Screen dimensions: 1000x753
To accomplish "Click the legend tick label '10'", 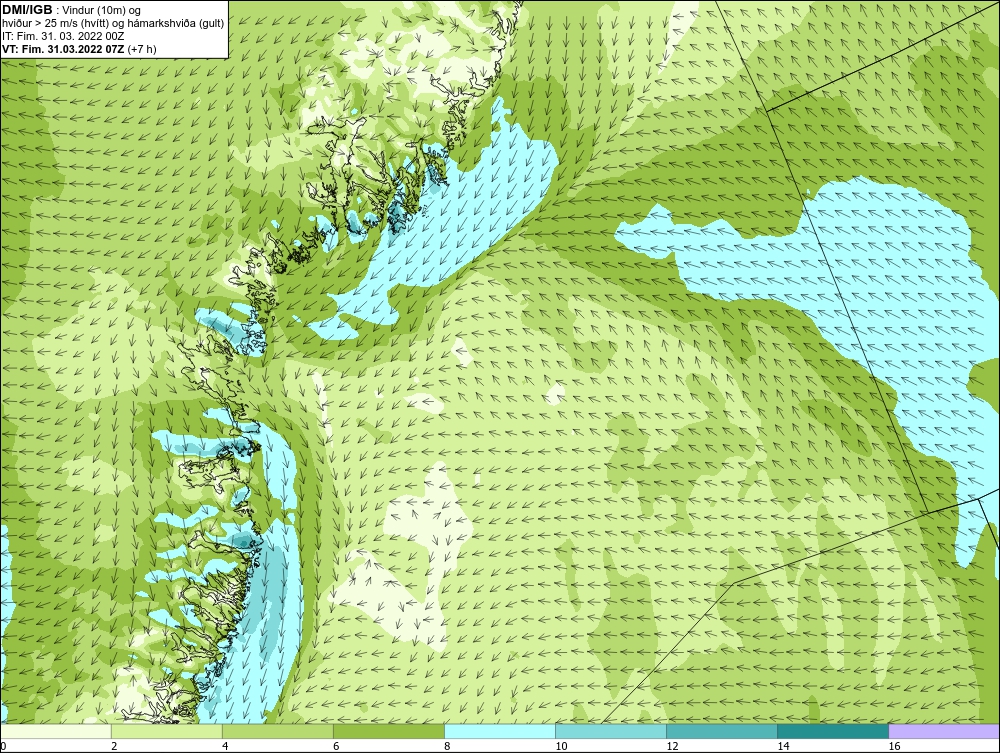I will click(561, 746).
